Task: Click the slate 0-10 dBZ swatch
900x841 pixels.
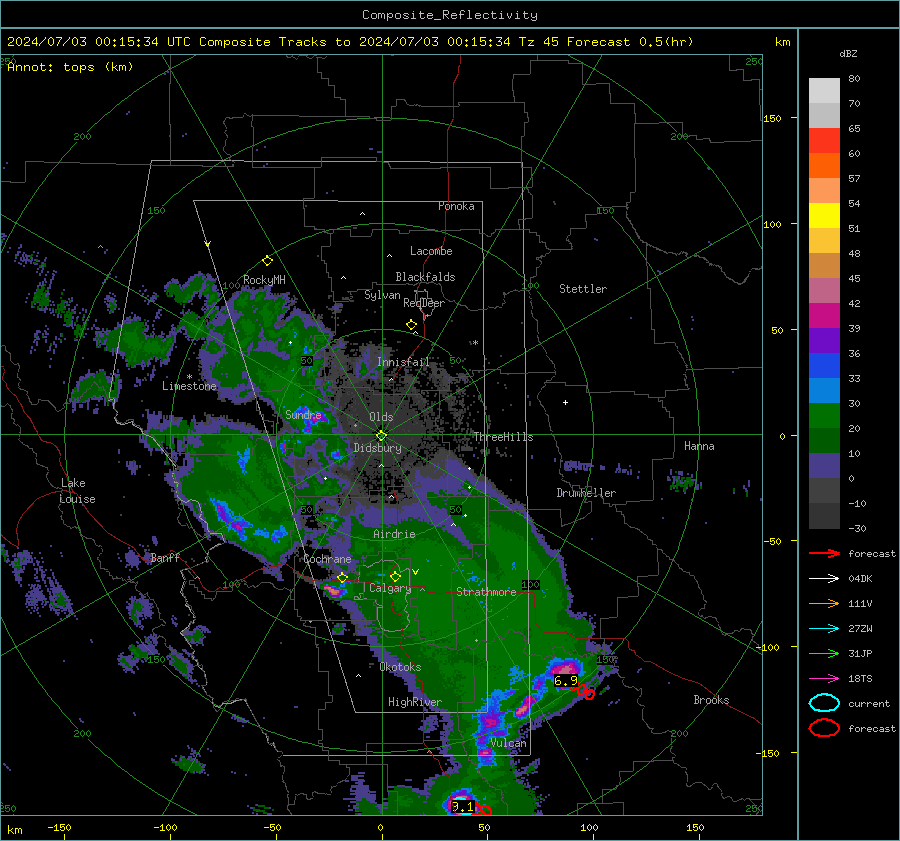Action: 824,466
